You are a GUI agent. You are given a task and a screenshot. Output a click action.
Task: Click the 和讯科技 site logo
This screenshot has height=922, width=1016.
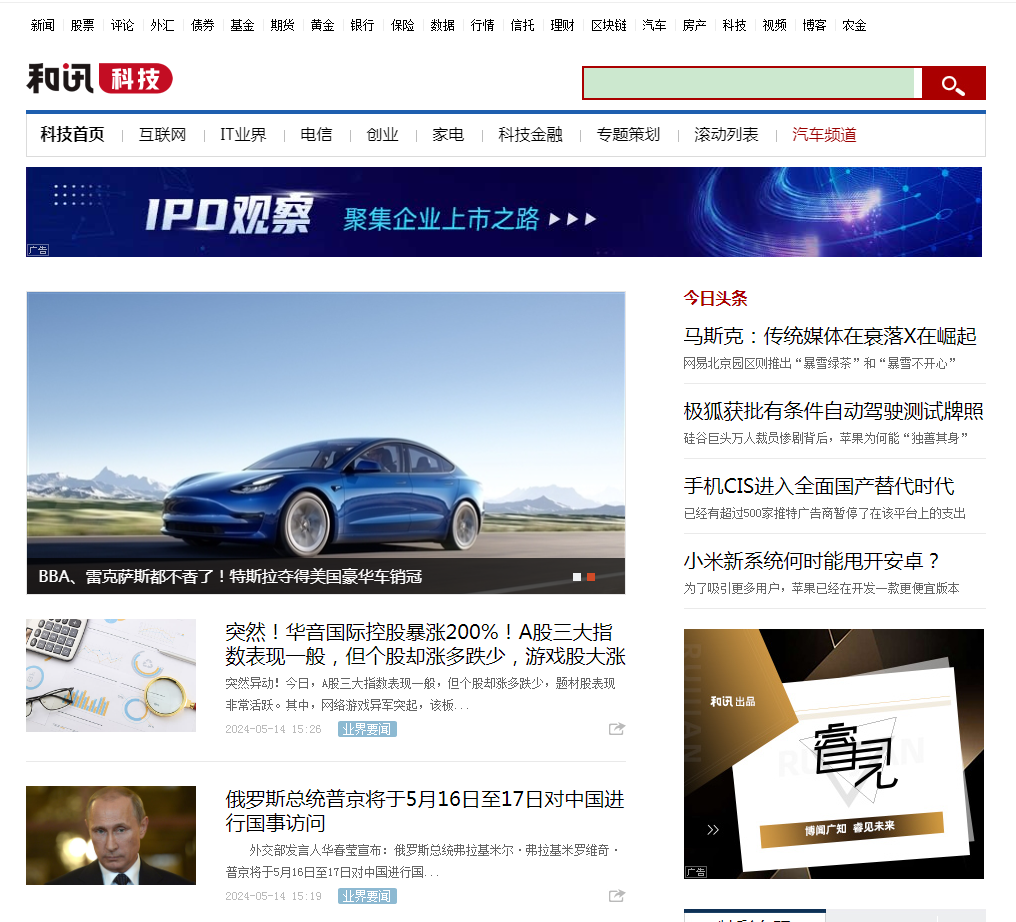point(100,78)
